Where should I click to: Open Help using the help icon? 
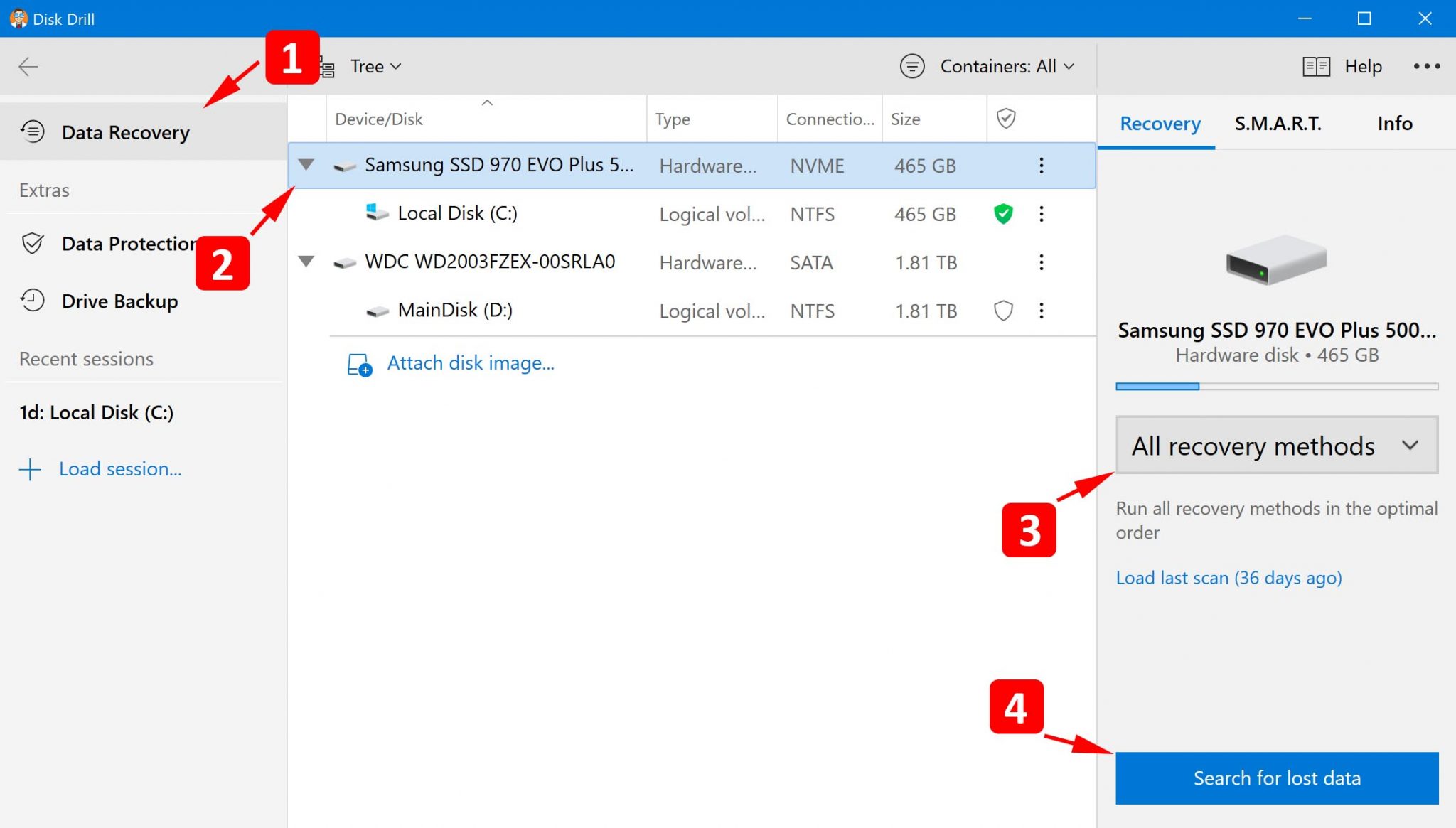point(1316,65)
